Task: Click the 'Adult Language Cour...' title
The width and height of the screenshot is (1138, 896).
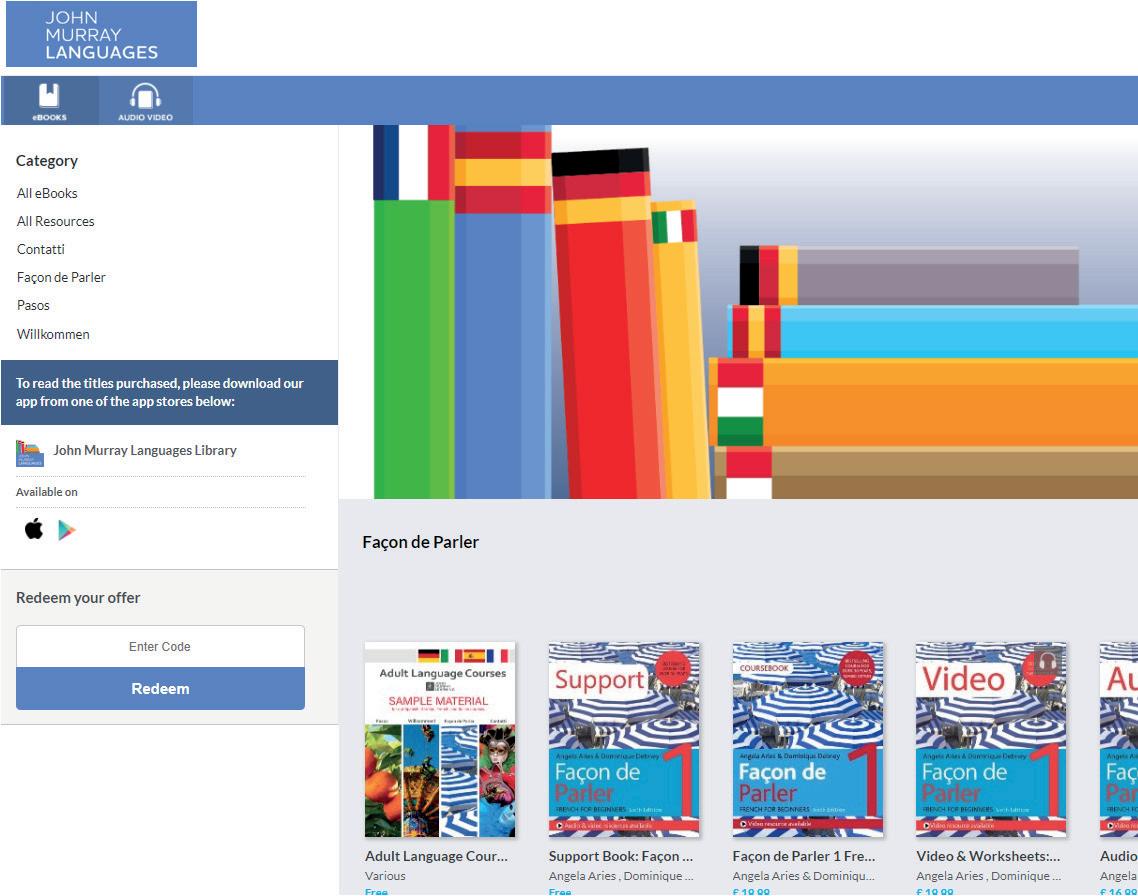Action: 436,856
